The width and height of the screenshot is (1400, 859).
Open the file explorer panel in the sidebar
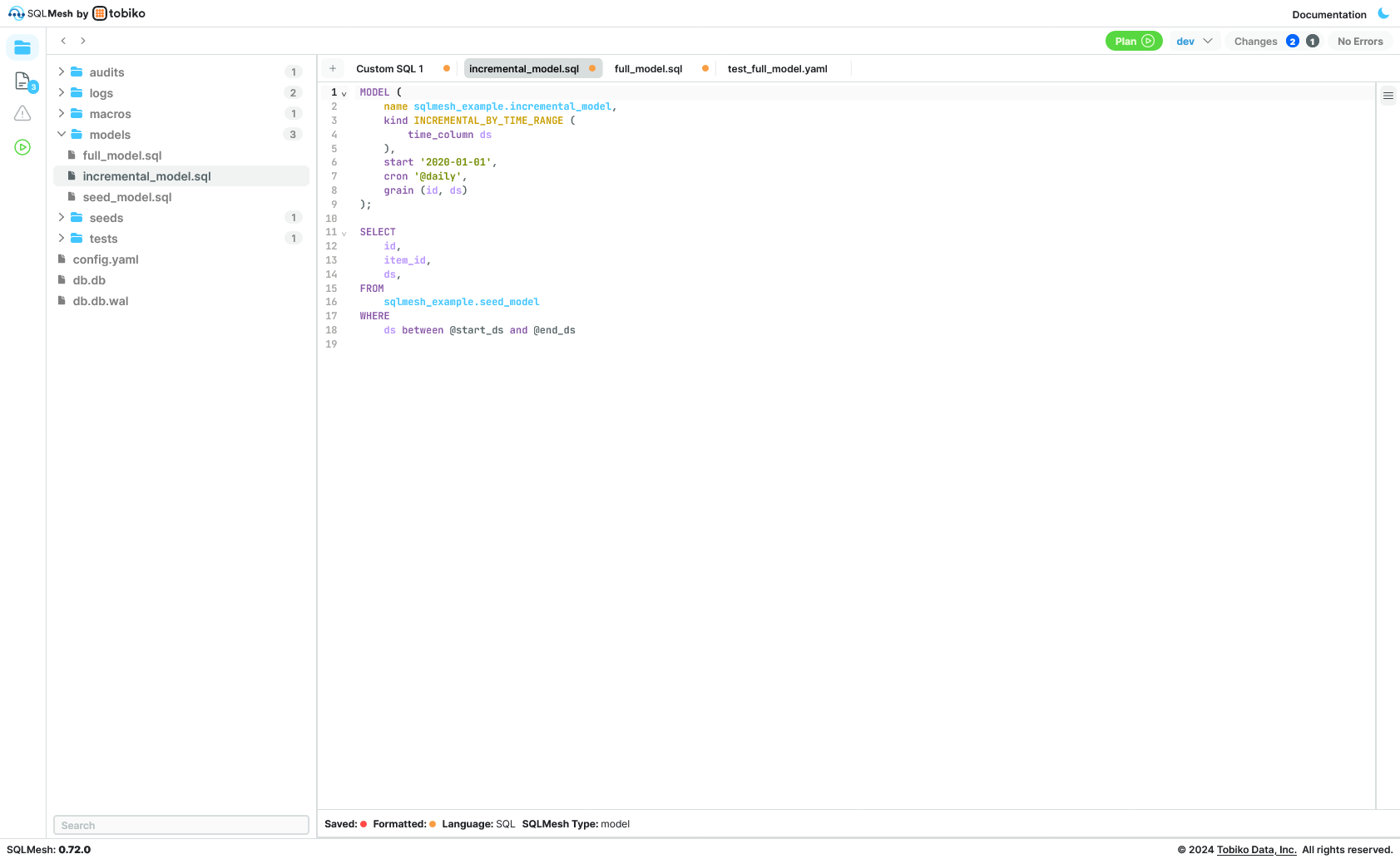(22, 47)
